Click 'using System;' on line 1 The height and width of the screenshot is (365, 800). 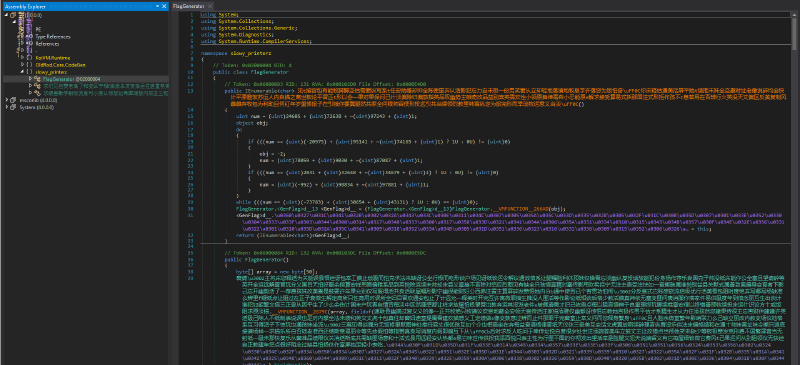(219, 15)
